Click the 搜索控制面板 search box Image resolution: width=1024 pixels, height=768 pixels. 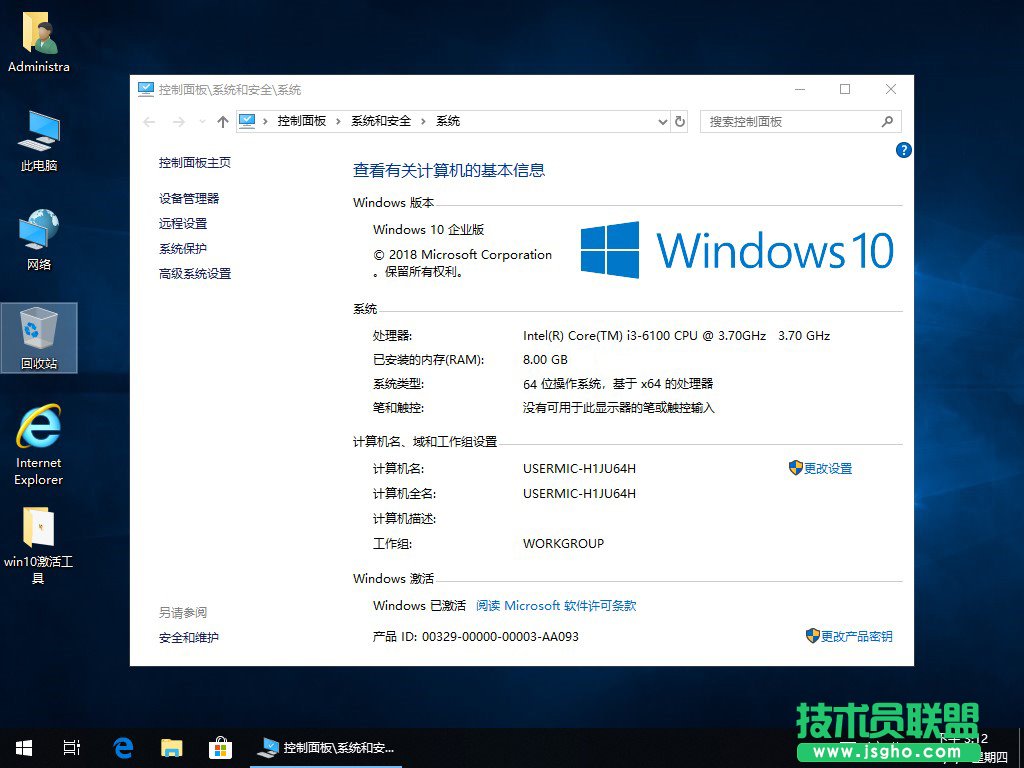pos(790,121)
